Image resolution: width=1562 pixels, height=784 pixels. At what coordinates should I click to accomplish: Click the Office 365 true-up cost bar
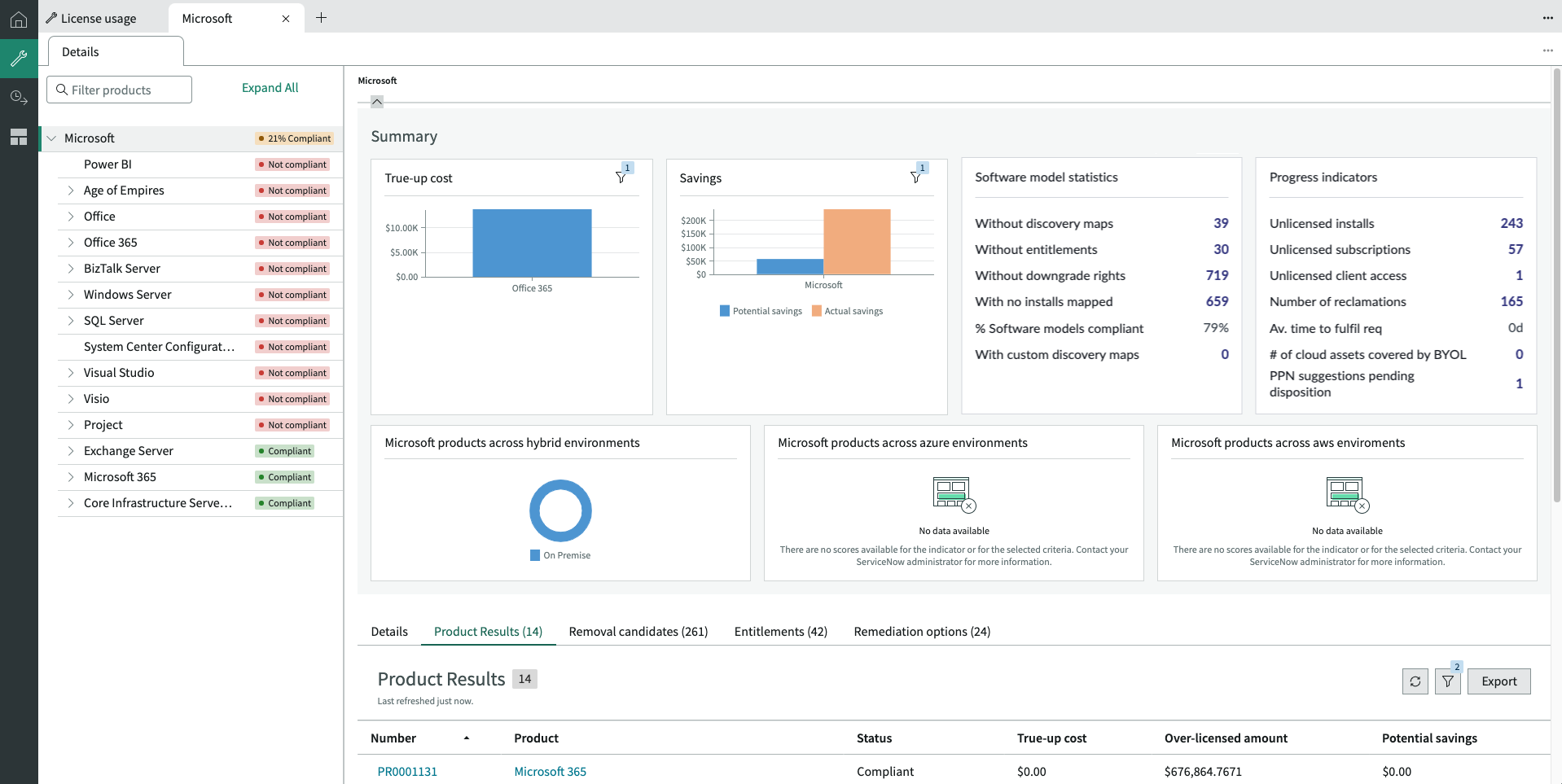coord(532,243)
